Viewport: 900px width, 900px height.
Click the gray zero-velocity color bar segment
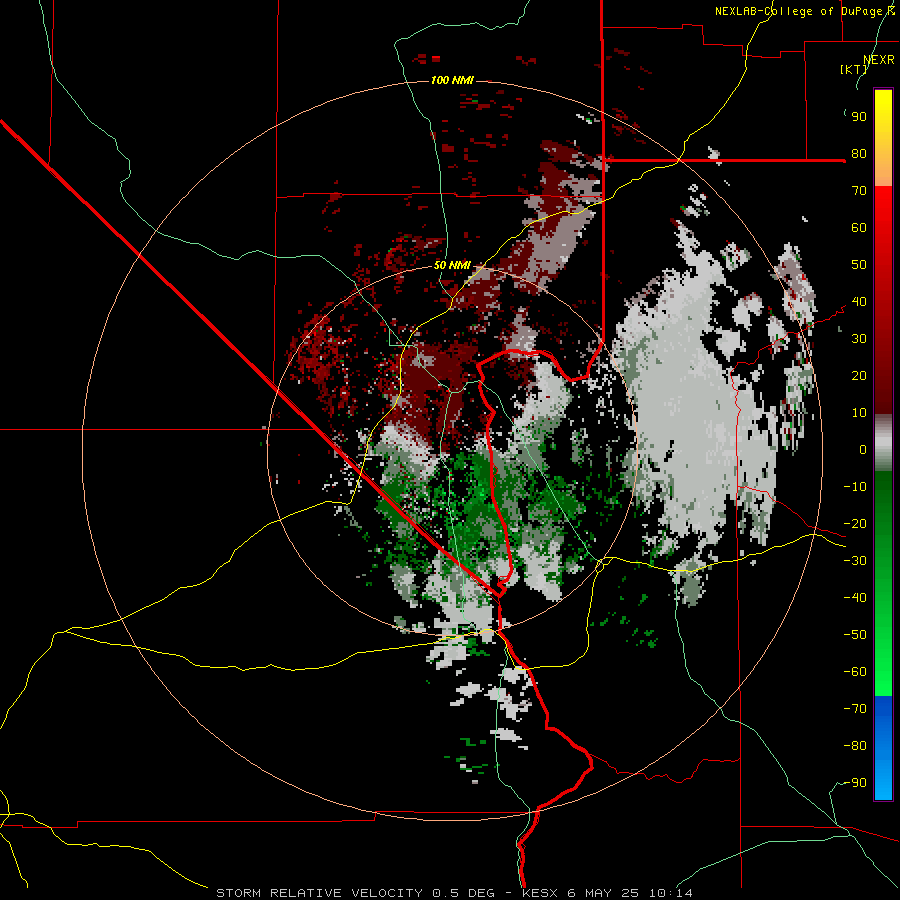883,443
